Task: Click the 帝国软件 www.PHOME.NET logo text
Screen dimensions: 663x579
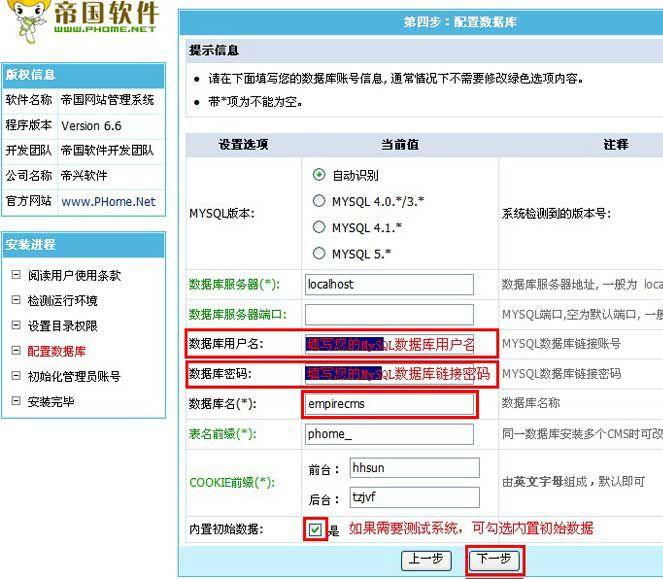Action: click(x=106, y=17)
